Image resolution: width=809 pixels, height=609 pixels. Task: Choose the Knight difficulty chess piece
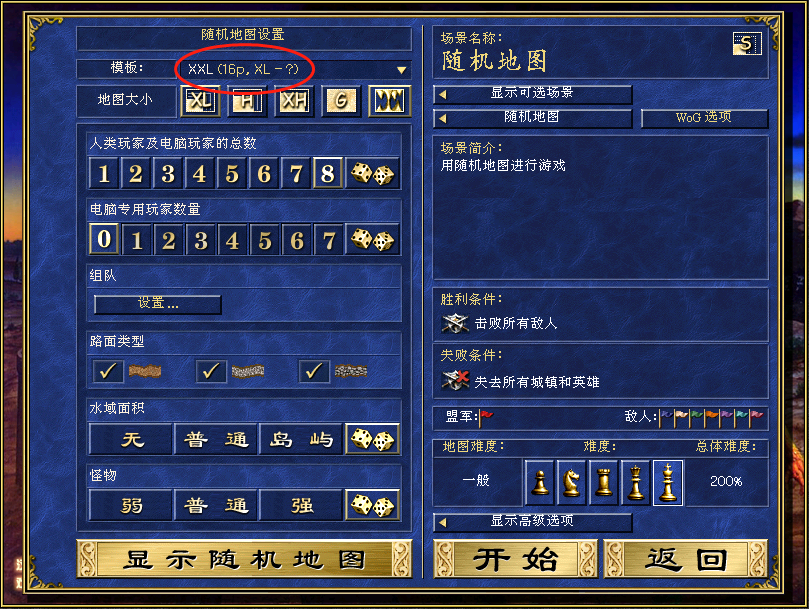571,482
